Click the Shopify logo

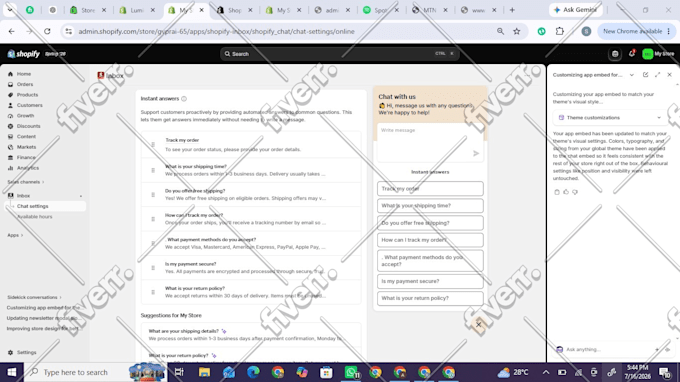tap(23, 54)
